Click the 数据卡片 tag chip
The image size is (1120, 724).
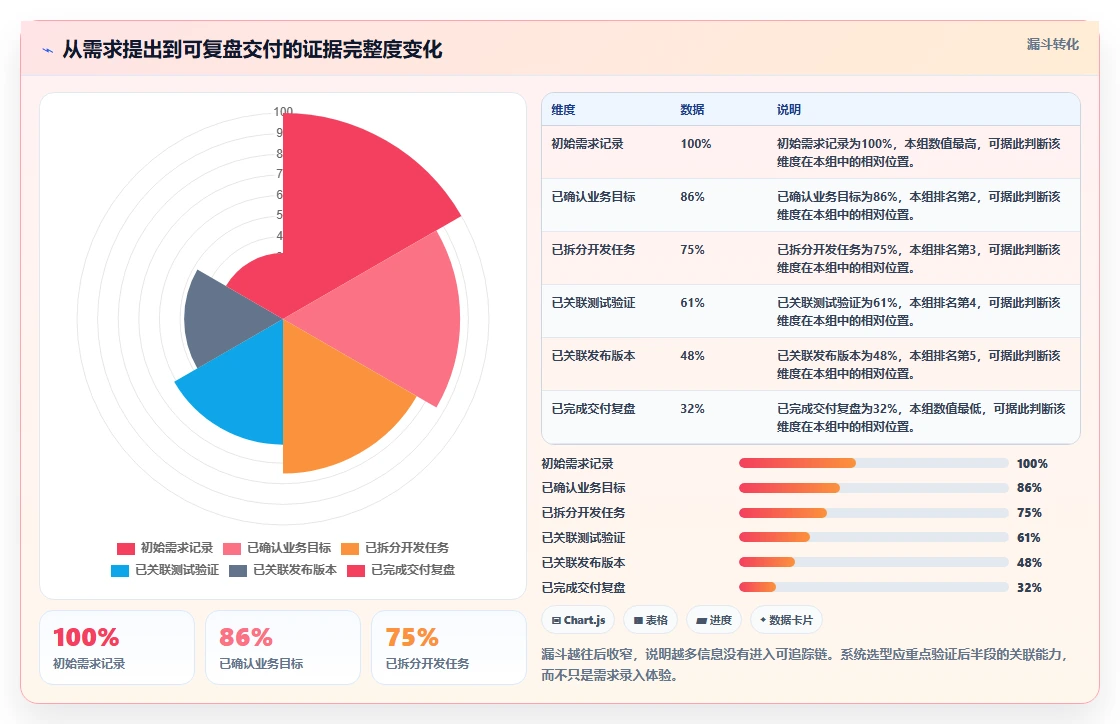pyautogui.click(x=786, y=620)
